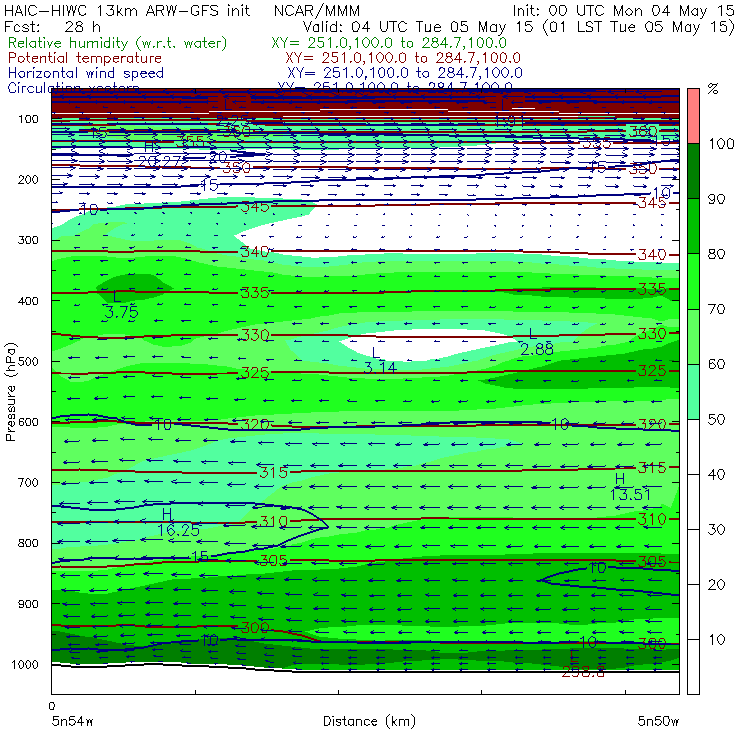Click the 'L 3.75' wind minimum marker
The image size is (740, 740).
point(121,305)
